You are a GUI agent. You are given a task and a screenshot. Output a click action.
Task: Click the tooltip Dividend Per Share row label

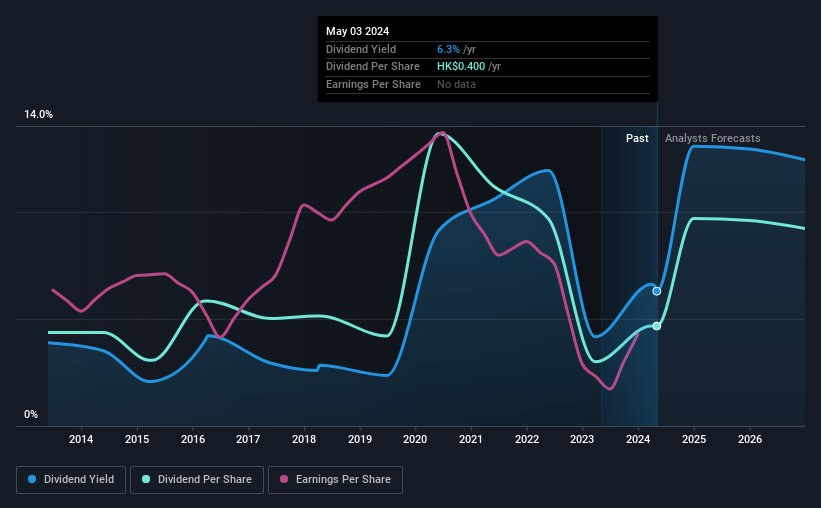(x=373, y=67)
